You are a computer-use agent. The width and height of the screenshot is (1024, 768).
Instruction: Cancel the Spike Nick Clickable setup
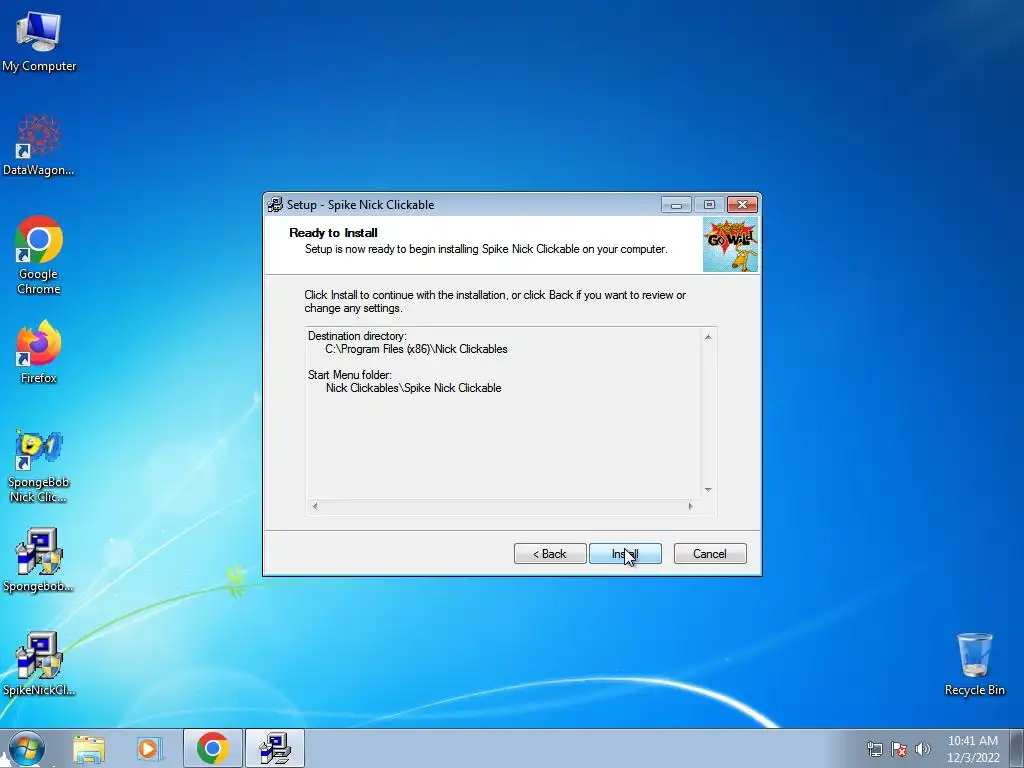(x=710, y=554)
